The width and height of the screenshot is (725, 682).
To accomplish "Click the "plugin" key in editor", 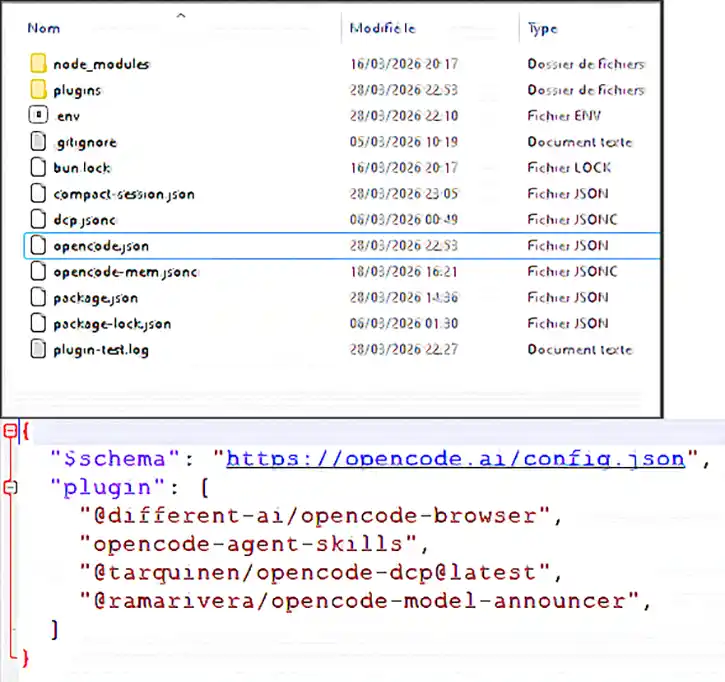I will 107,488.
